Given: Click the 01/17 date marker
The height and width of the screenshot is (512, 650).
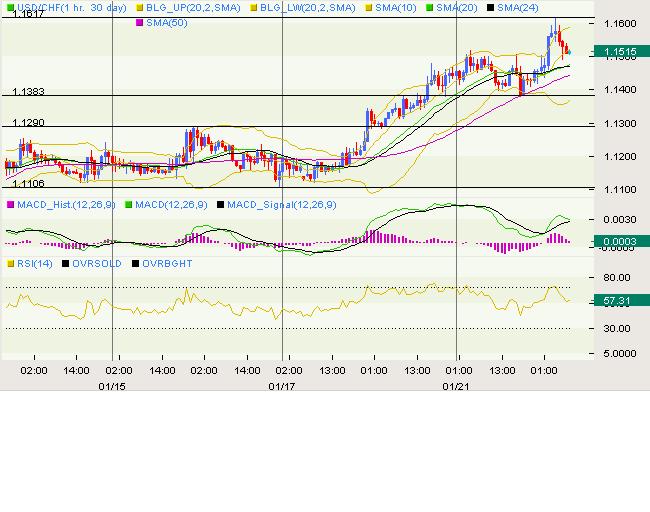Looking at the screenshot, I should point(282,386).
